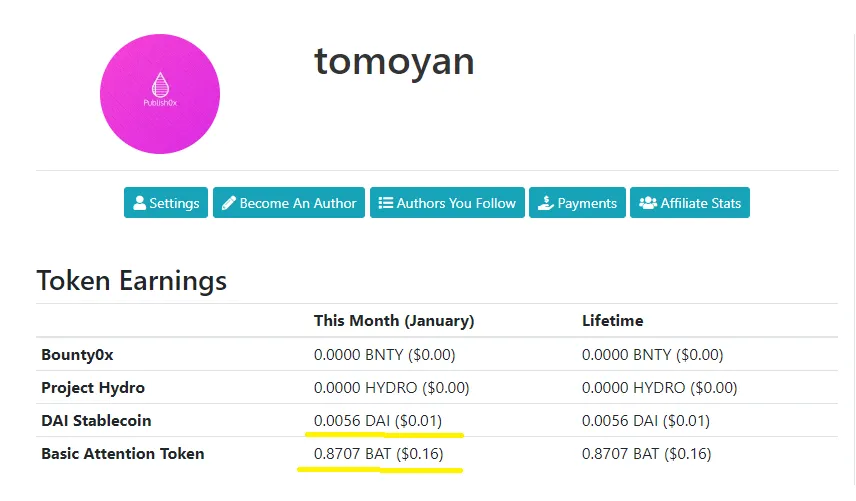The width and height of the screenshot is (856, 501).
Task: Go to the Payments page
Action: pos(577,202)
